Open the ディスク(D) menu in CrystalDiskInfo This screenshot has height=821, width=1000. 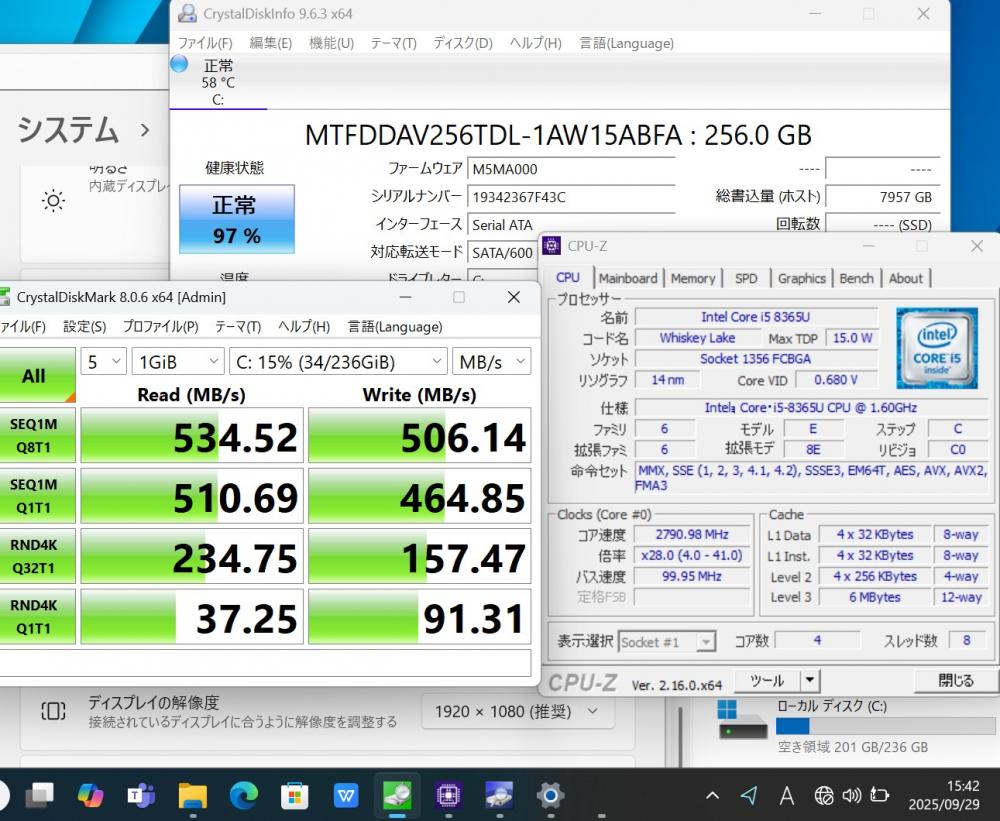pos(462,43)
